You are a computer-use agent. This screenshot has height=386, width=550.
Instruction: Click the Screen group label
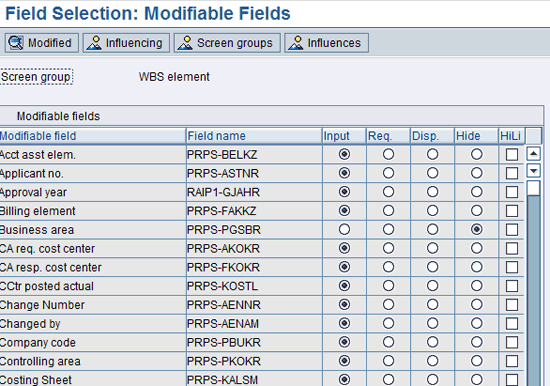[36, 76]
